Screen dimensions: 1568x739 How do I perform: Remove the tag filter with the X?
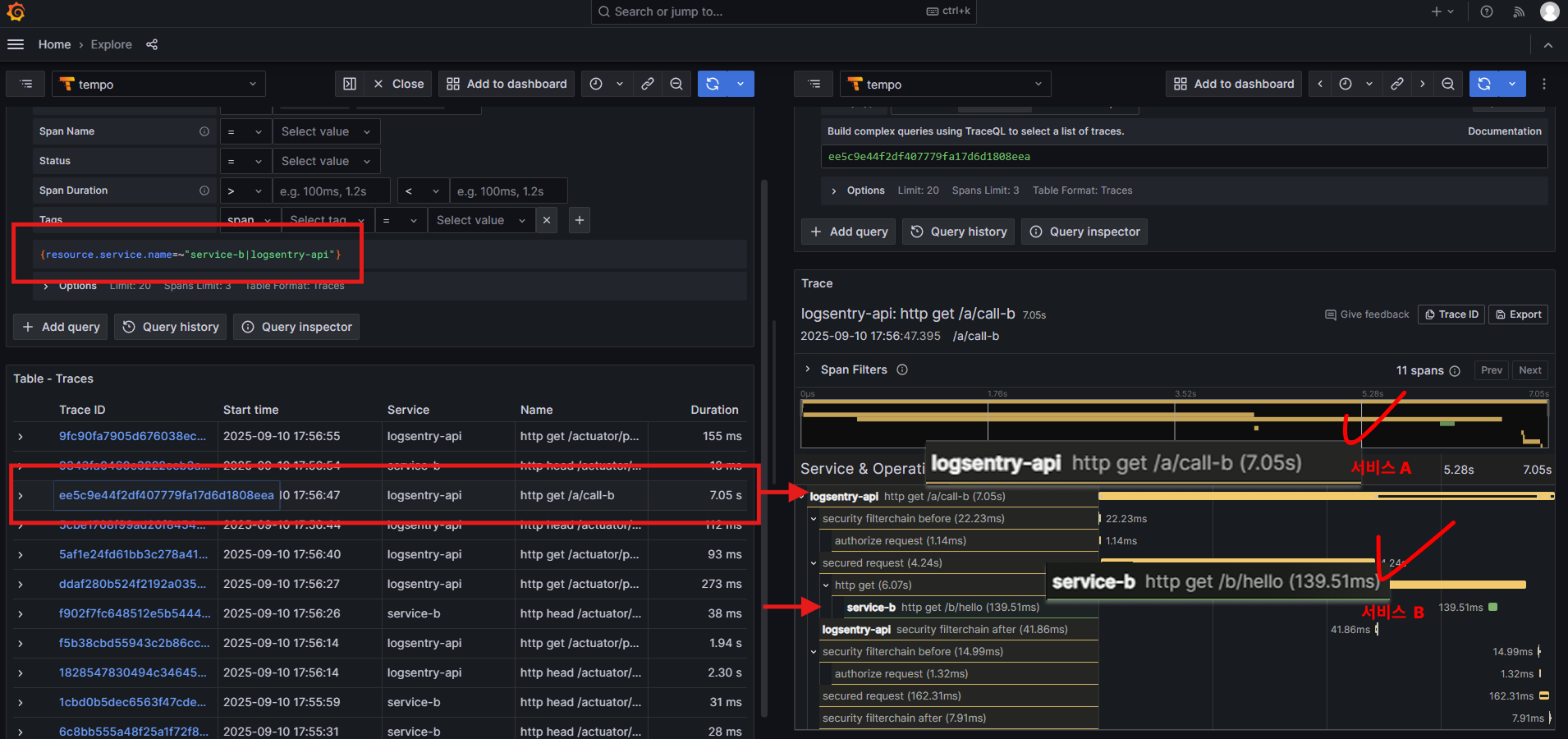click(x=547, y=220)
